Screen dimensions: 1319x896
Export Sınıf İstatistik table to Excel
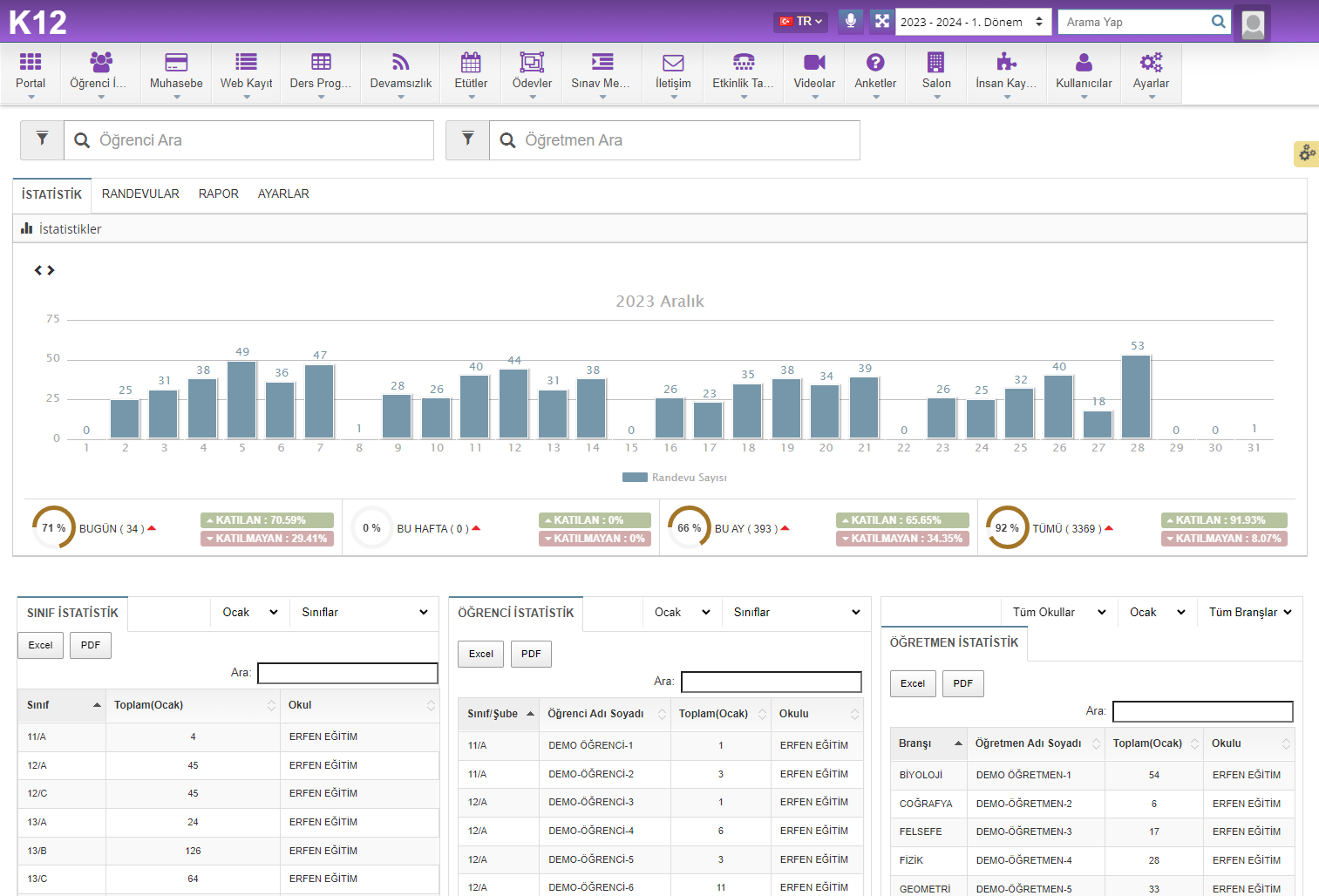40,646
